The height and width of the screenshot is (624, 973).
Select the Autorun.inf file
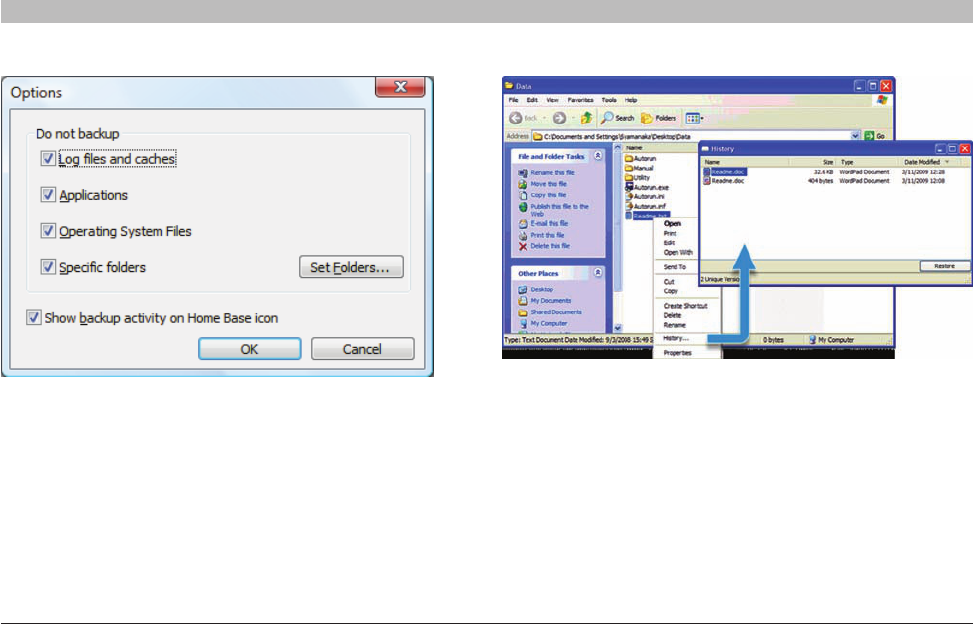[645, 206]
